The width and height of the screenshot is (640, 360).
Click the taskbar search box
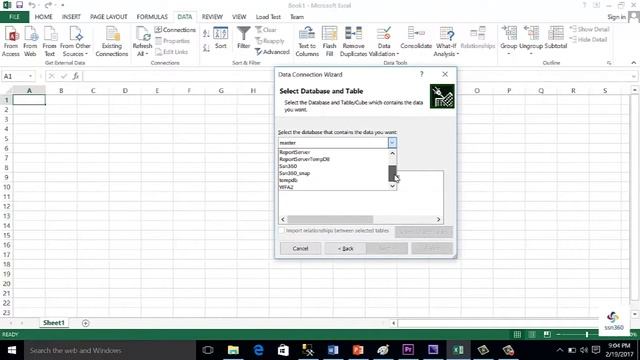click(110, 350)
